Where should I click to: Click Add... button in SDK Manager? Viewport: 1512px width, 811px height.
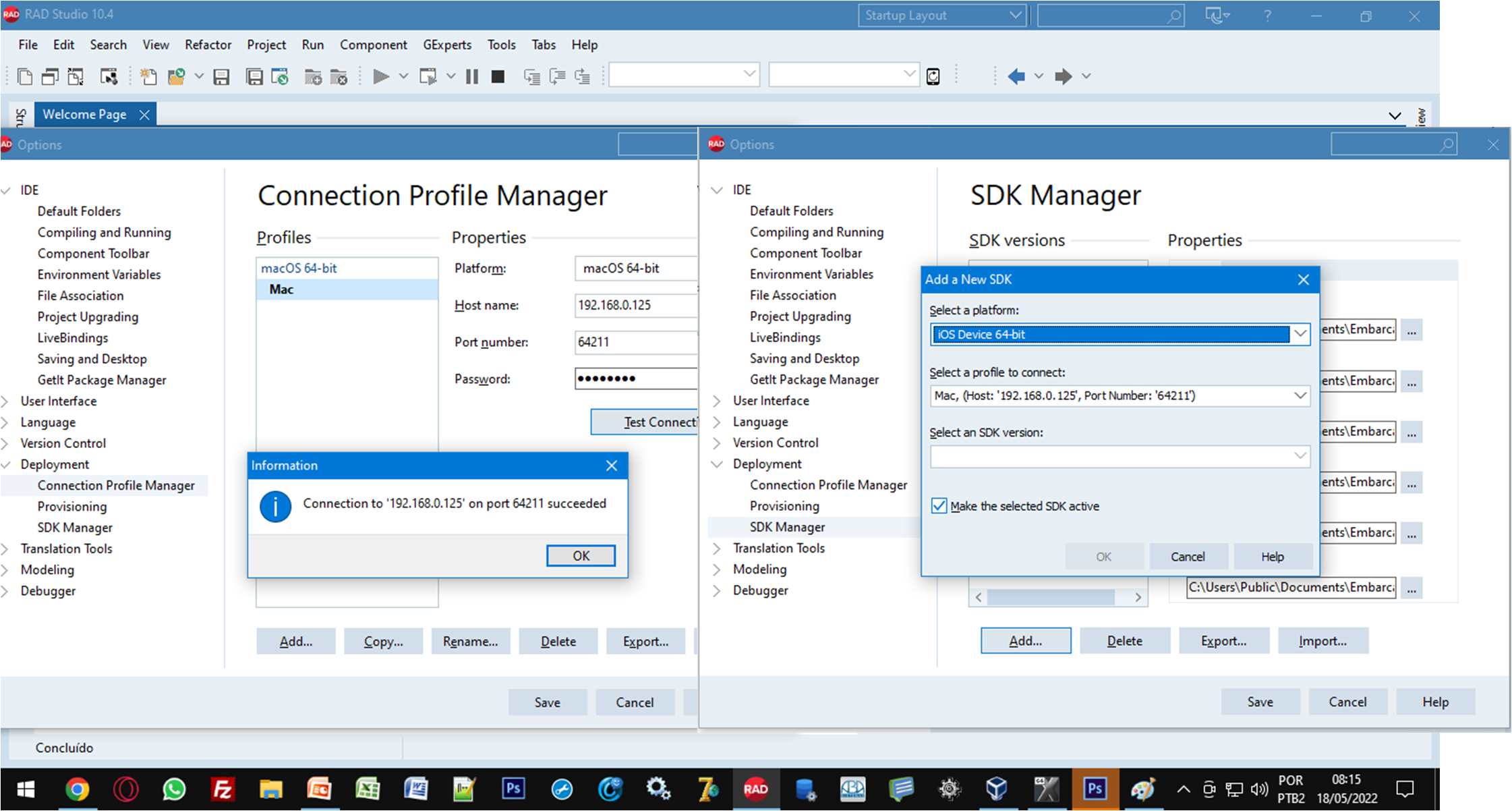coord(1026,641)
